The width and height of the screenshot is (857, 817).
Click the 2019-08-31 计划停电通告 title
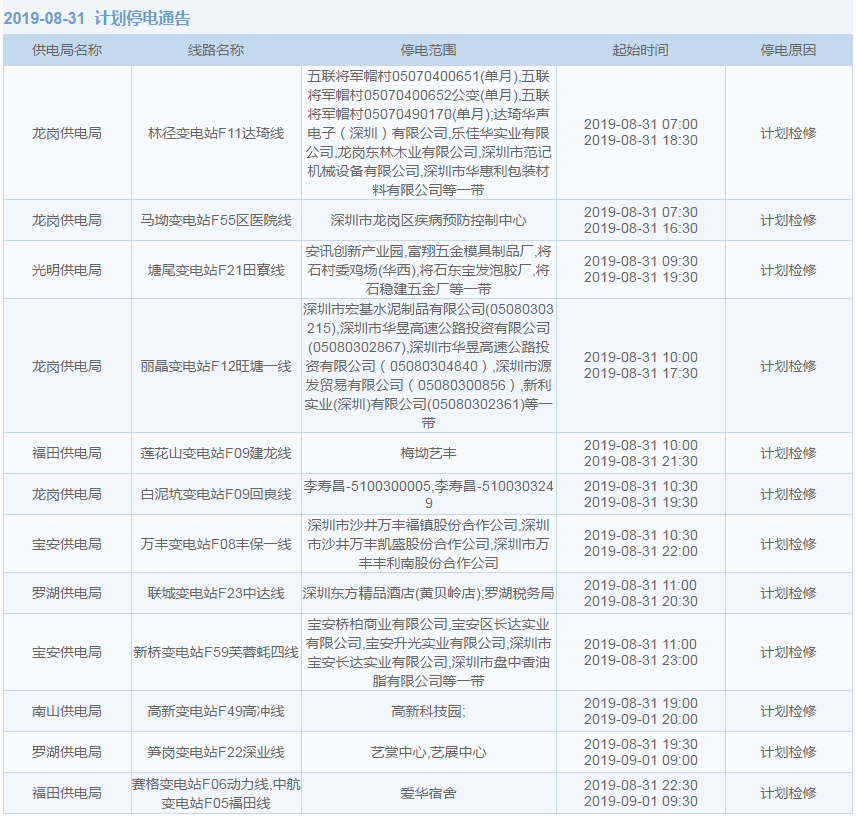(97, 18)
